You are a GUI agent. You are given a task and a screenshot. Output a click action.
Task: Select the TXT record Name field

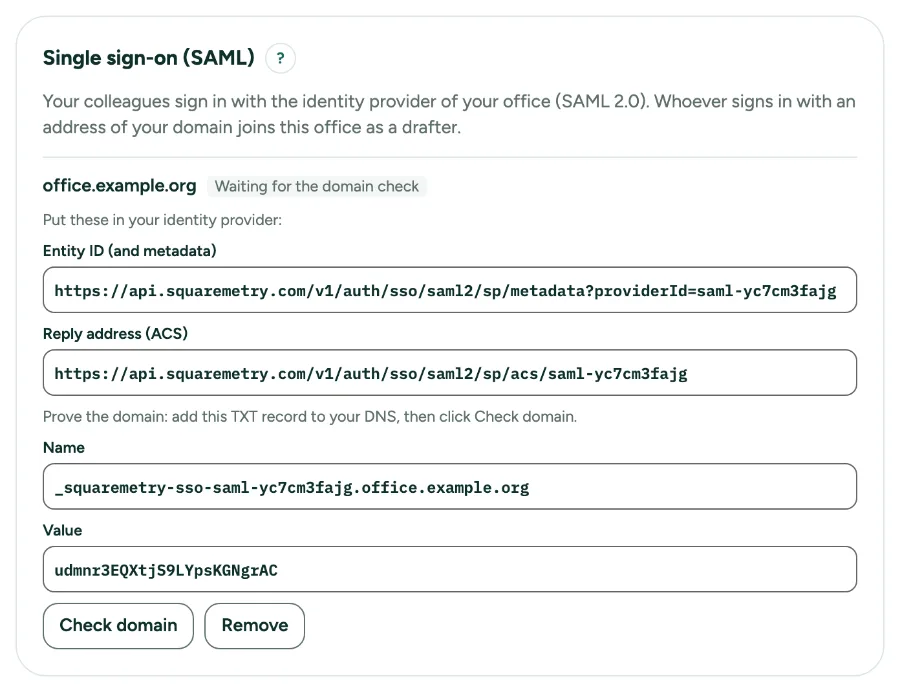coord(450,487)
